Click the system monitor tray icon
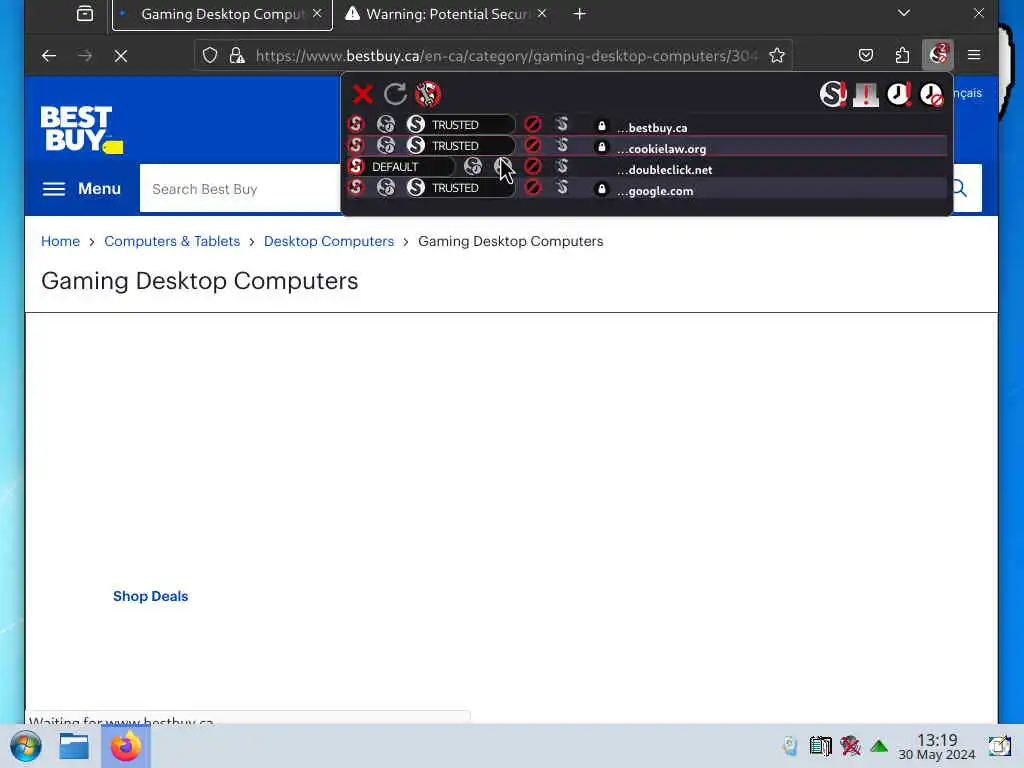The height and width of the screenshot is (768, 1024). pos(820,745)
